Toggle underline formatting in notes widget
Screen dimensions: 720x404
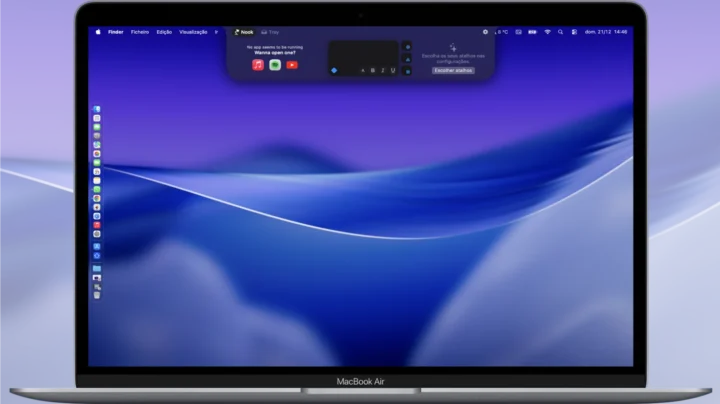[x=393, y=70]
